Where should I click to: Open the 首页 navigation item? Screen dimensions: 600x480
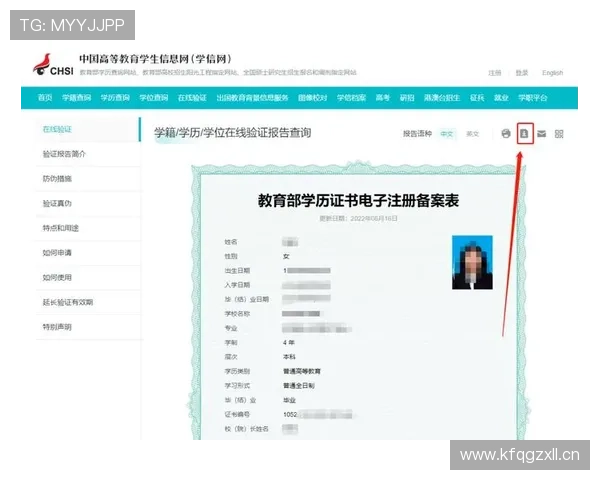tap(45, 98)
